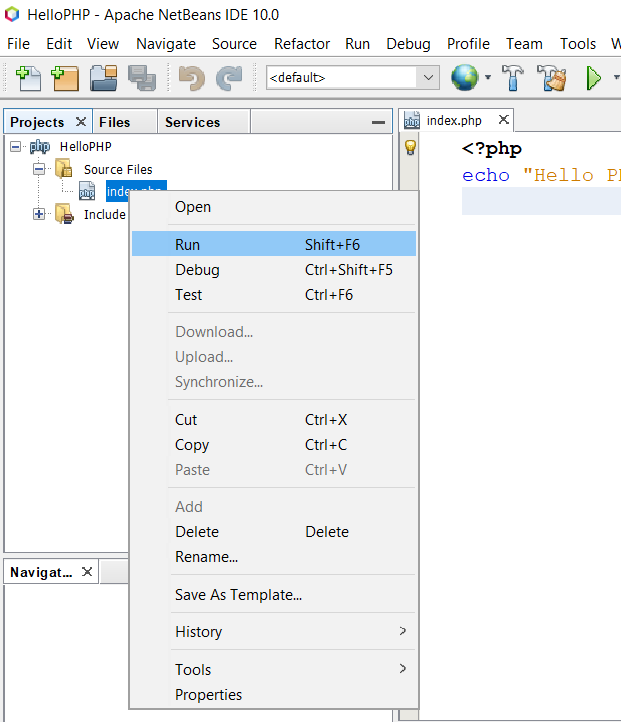621x722 pixels.
Task: Choose Debug in the context menu
Action: click(274, 269)
